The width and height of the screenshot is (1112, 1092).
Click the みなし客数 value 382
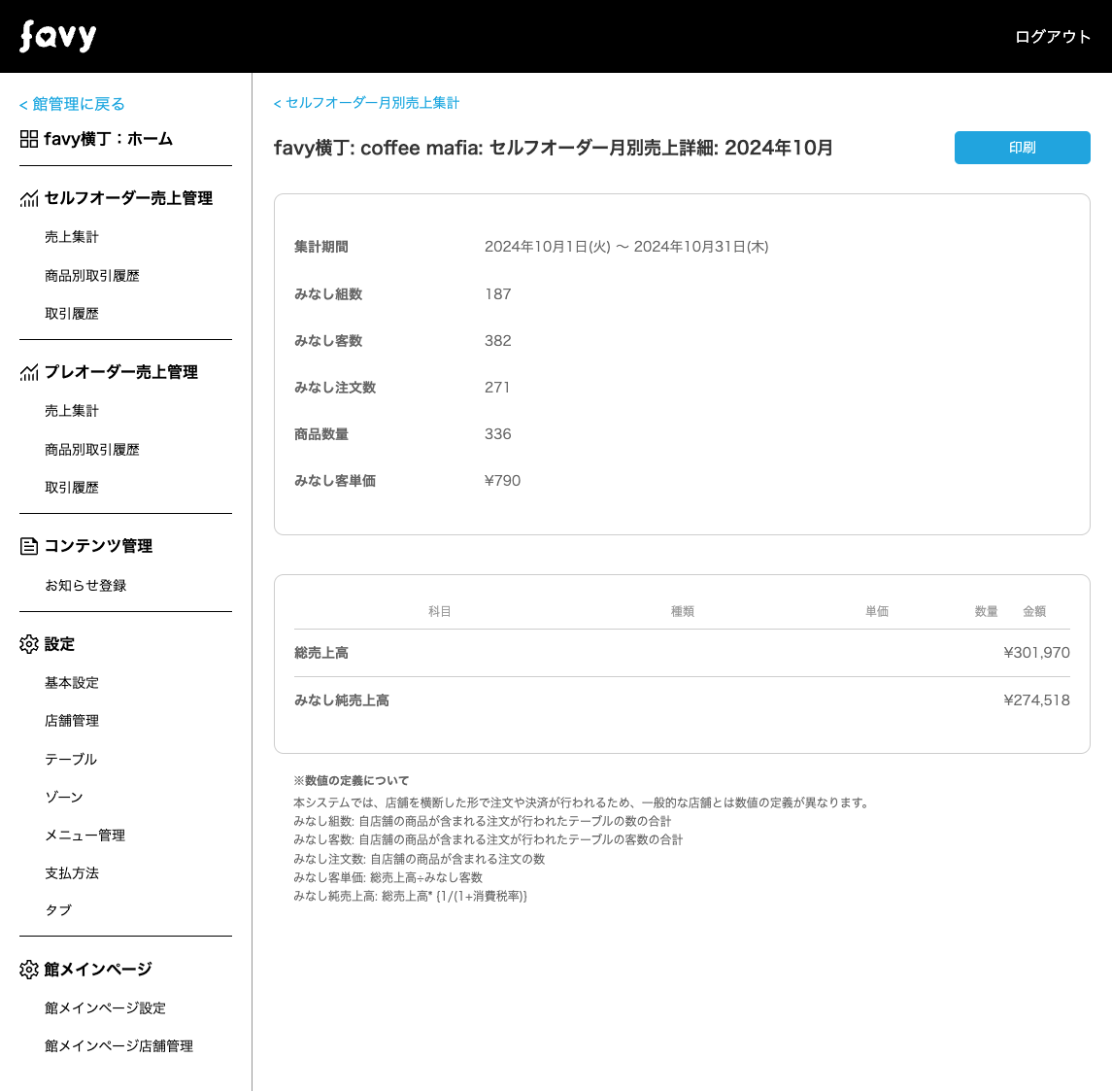pyautogui.click(x=498, y=341)
